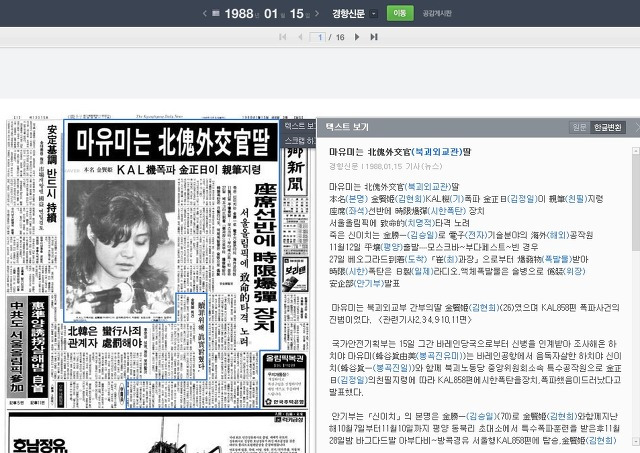The image size is (640, 453).
Task: Click the (전자) hanja reading link
Action: coord(476,235)
